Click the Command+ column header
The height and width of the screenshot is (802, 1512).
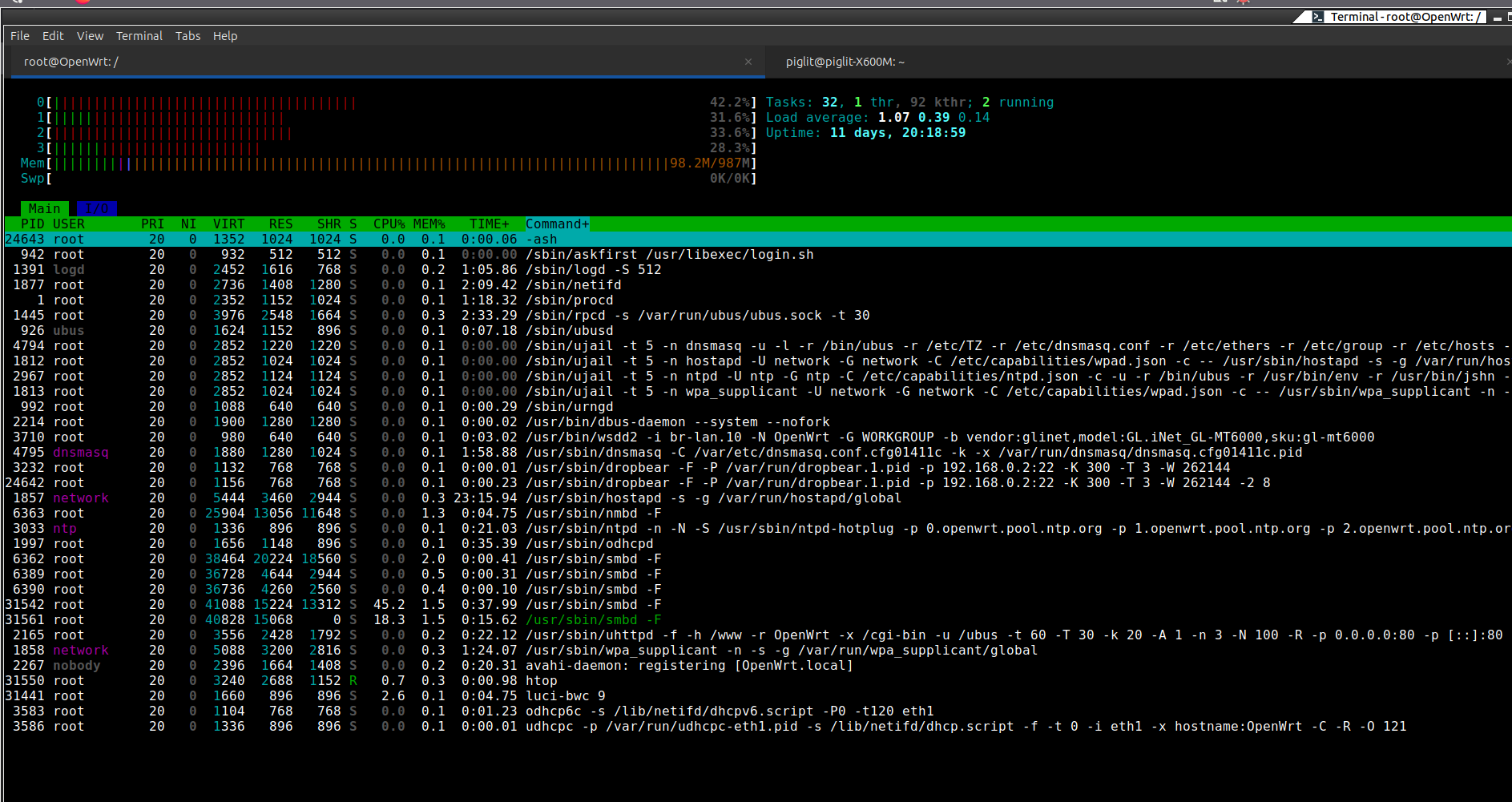557,224
